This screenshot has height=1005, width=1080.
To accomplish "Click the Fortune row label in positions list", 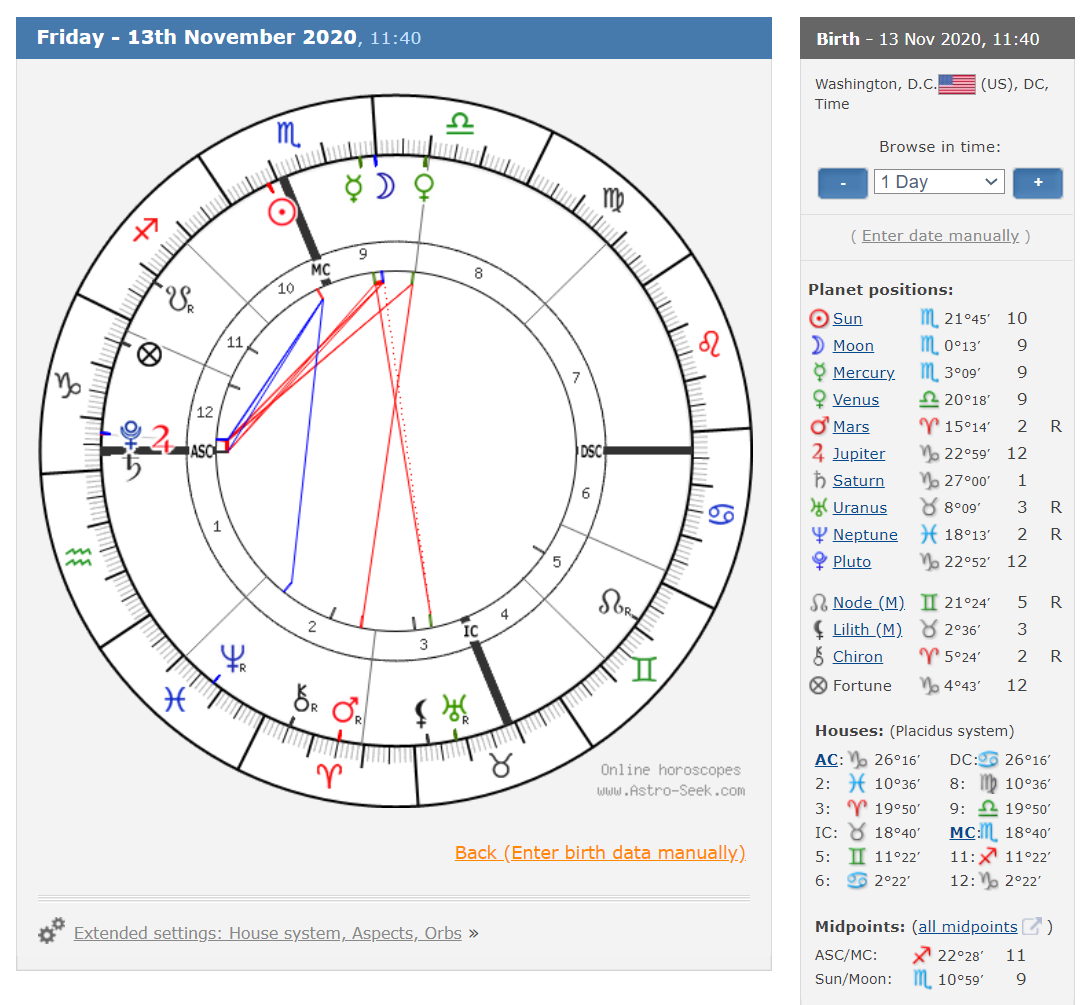I will [x=862, y=685].
